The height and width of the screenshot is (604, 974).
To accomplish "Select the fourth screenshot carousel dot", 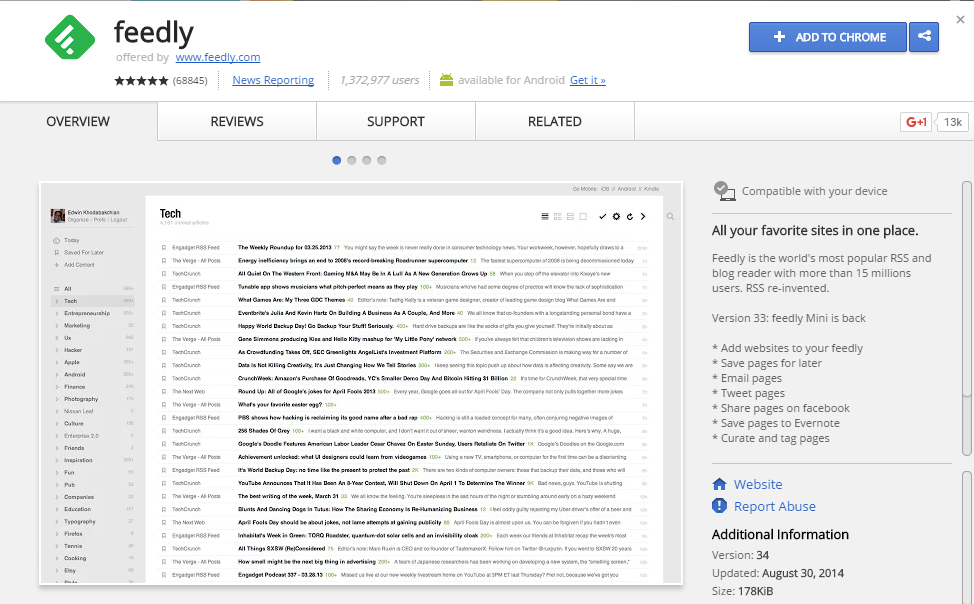I will (x=381, y=160).
